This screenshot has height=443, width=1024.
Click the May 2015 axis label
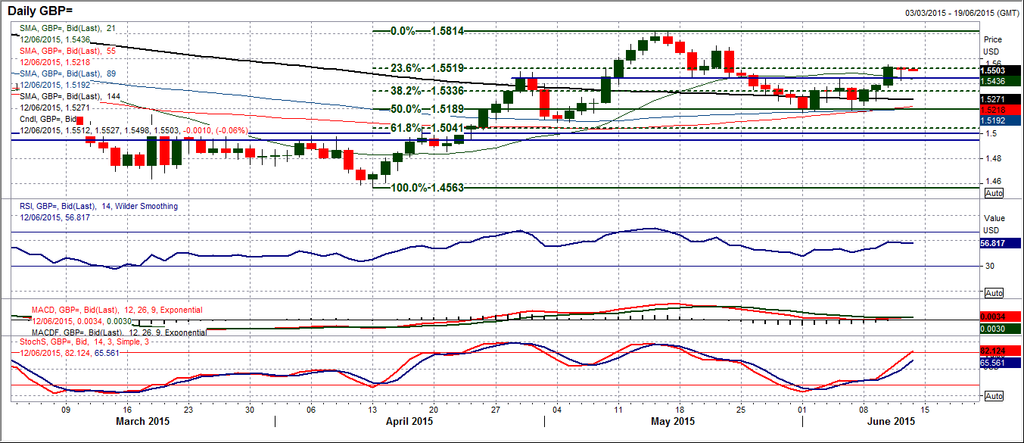(x=675, y=421)
